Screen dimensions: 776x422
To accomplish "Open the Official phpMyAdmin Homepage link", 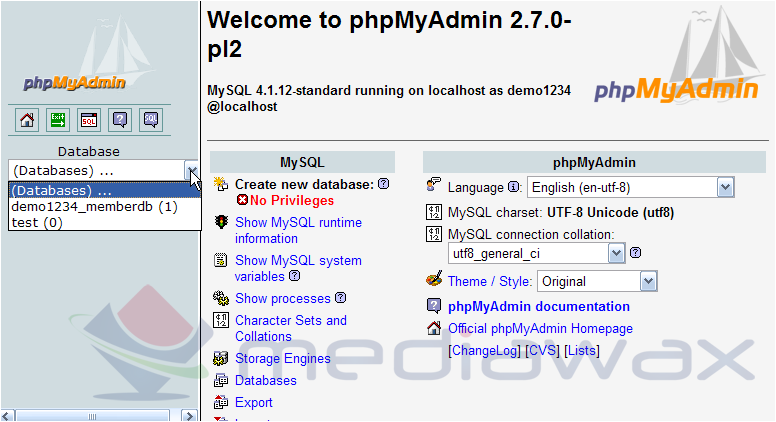I will click(x=540, y=328).
